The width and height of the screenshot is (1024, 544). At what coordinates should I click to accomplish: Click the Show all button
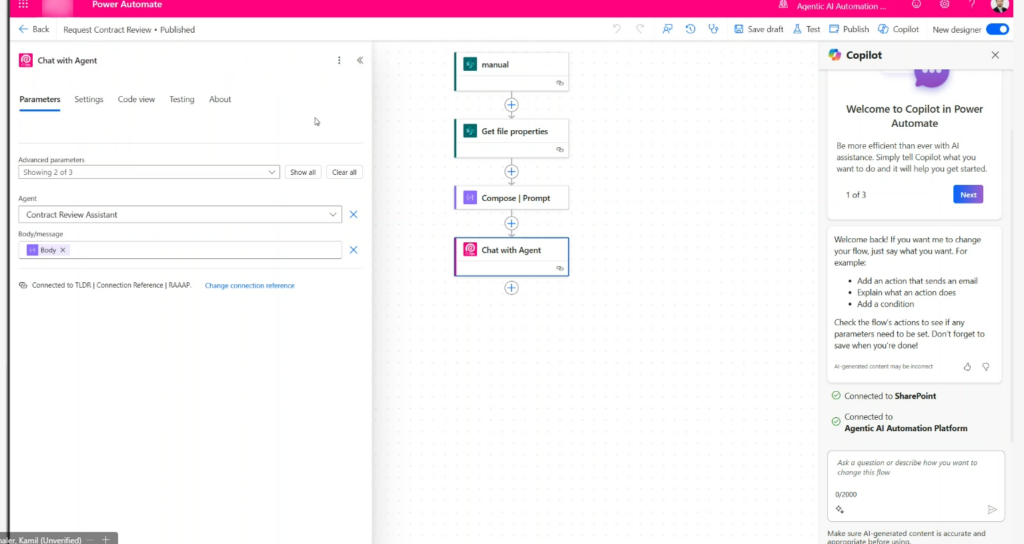303,172
